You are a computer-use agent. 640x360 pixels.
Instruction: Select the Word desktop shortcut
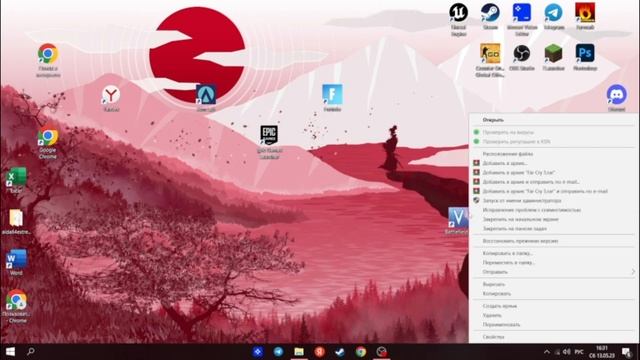(x=16, y=262)
